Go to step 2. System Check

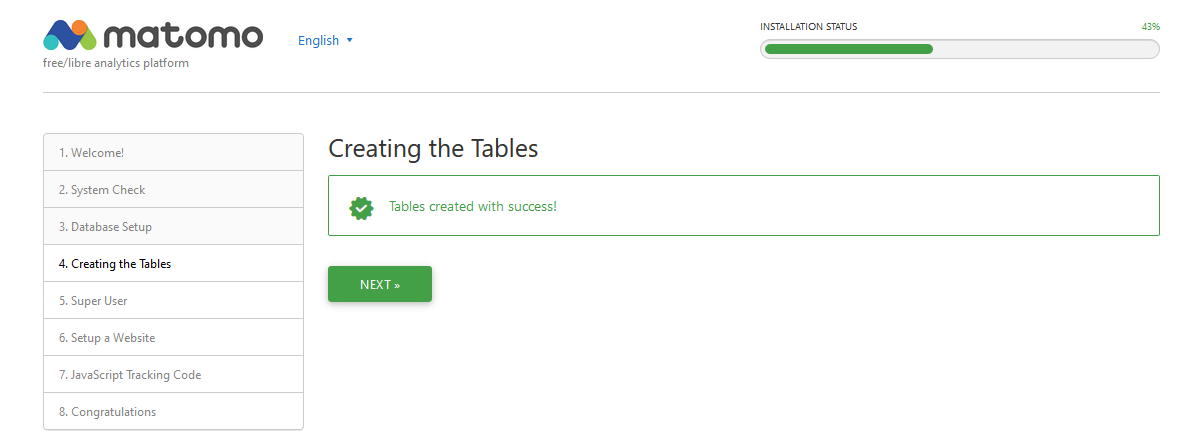point(174,190)
